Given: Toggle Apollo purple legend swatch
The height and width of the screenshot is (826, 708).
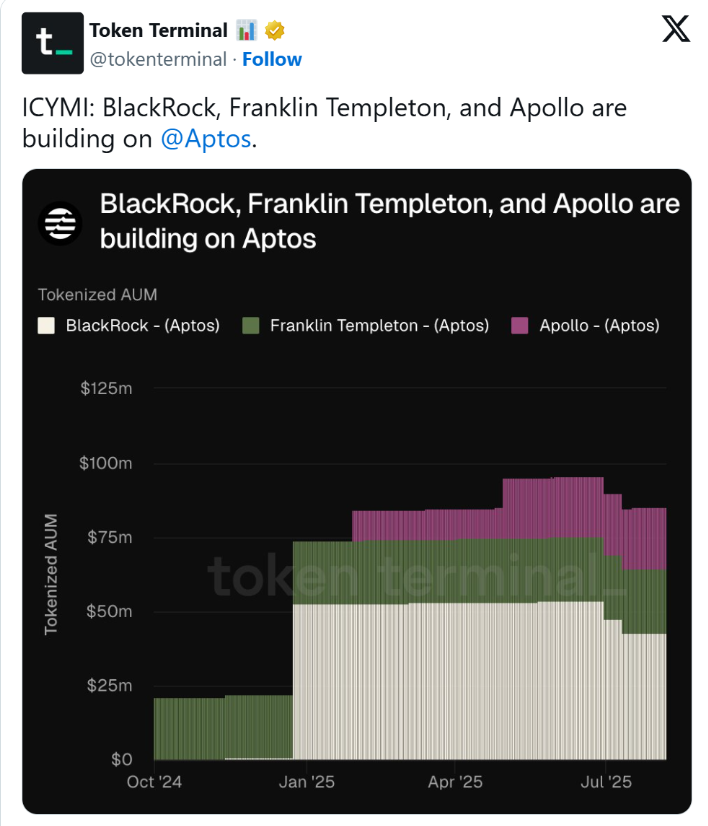Looking at the screenshot, I should point(520,326).
